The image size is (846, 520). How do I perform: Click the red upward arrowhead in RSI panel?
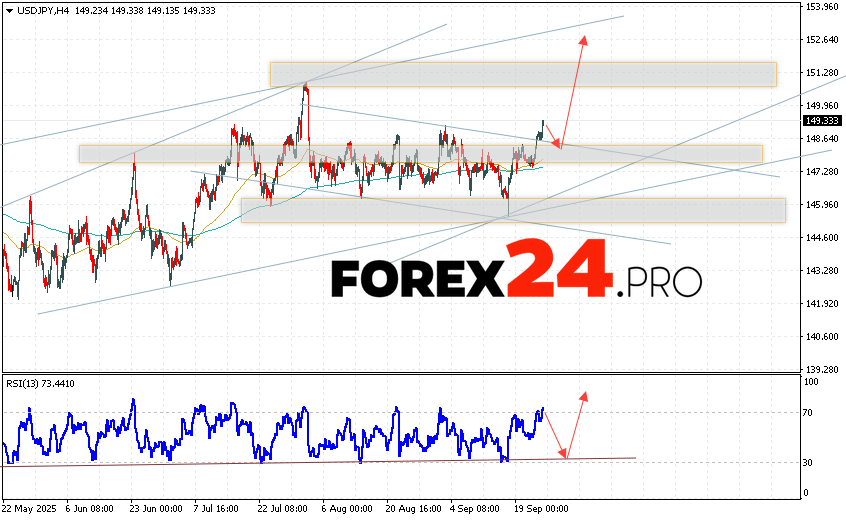coord(583,397)
